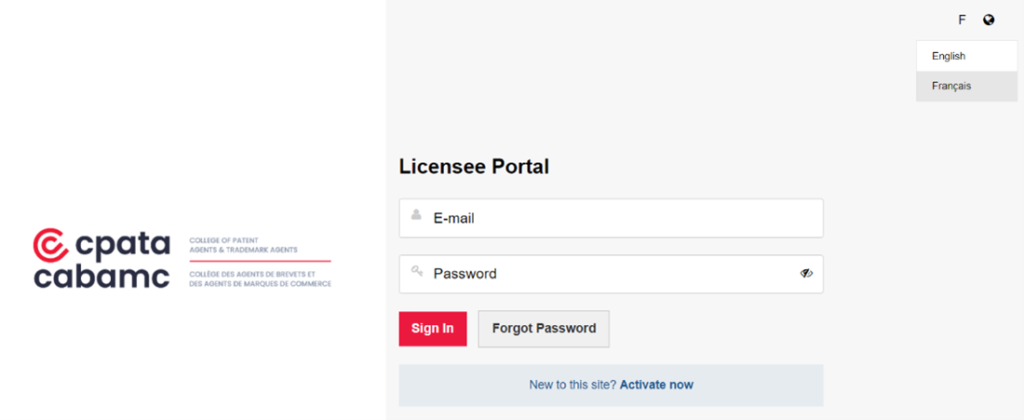Select the Collège des Agents de Brevets tagline

[x=260, y=279]
